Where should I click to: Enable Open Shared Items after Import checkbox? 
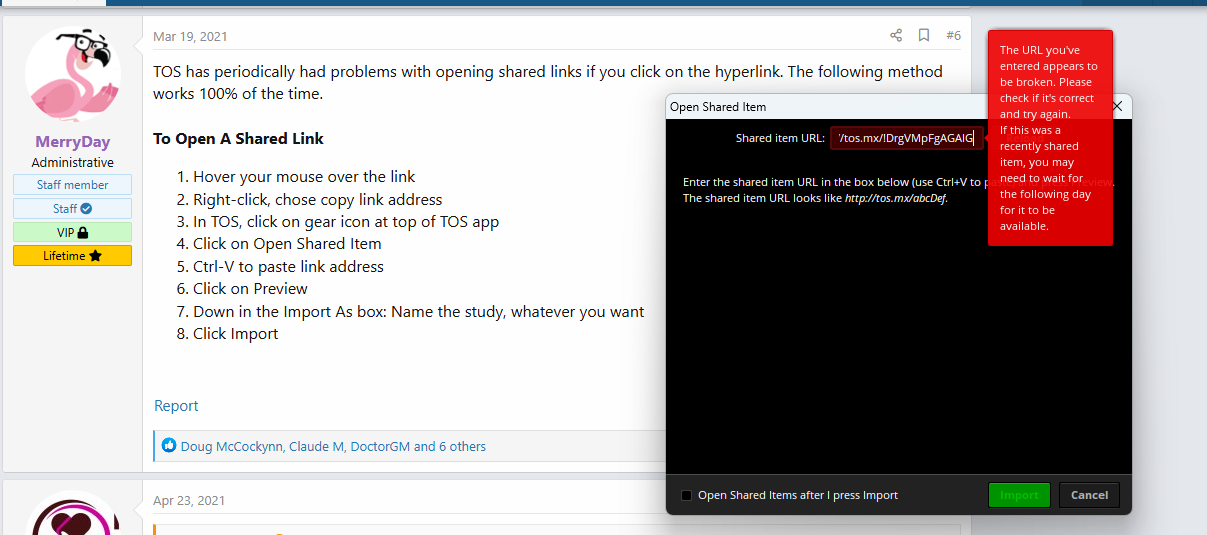click(x=686, y=495)
